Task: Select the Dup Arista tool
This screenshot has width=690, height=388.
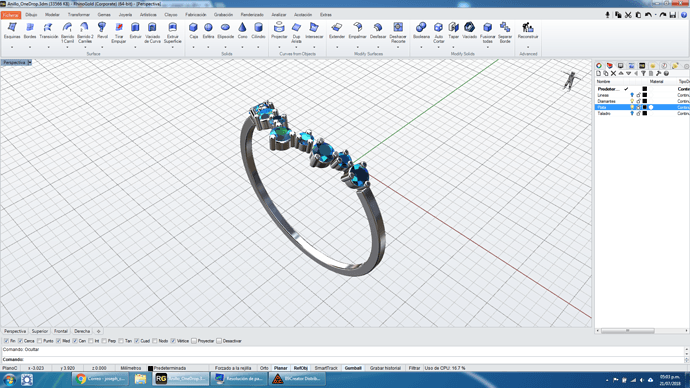Action: point(297,33)
